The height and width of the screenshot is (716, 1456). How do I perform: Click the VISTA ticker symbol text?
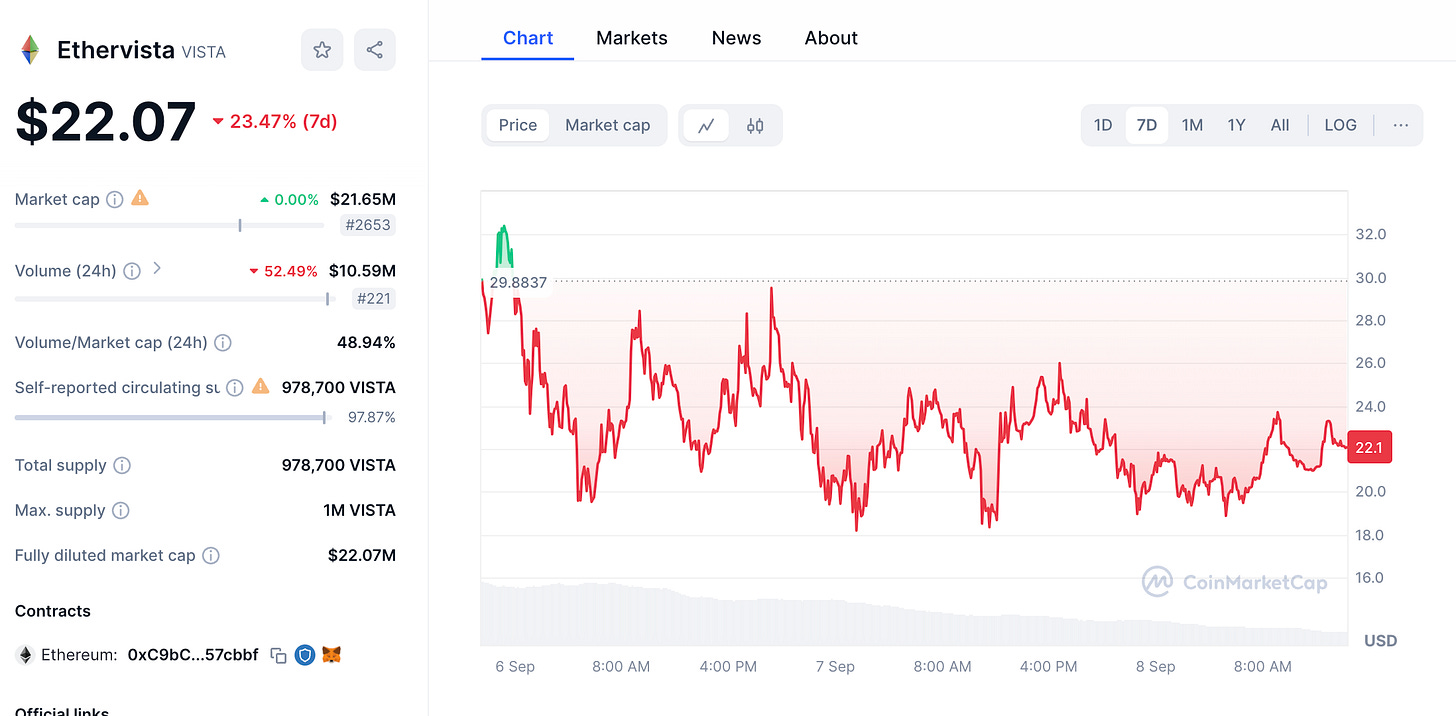[x=203, y=52]
